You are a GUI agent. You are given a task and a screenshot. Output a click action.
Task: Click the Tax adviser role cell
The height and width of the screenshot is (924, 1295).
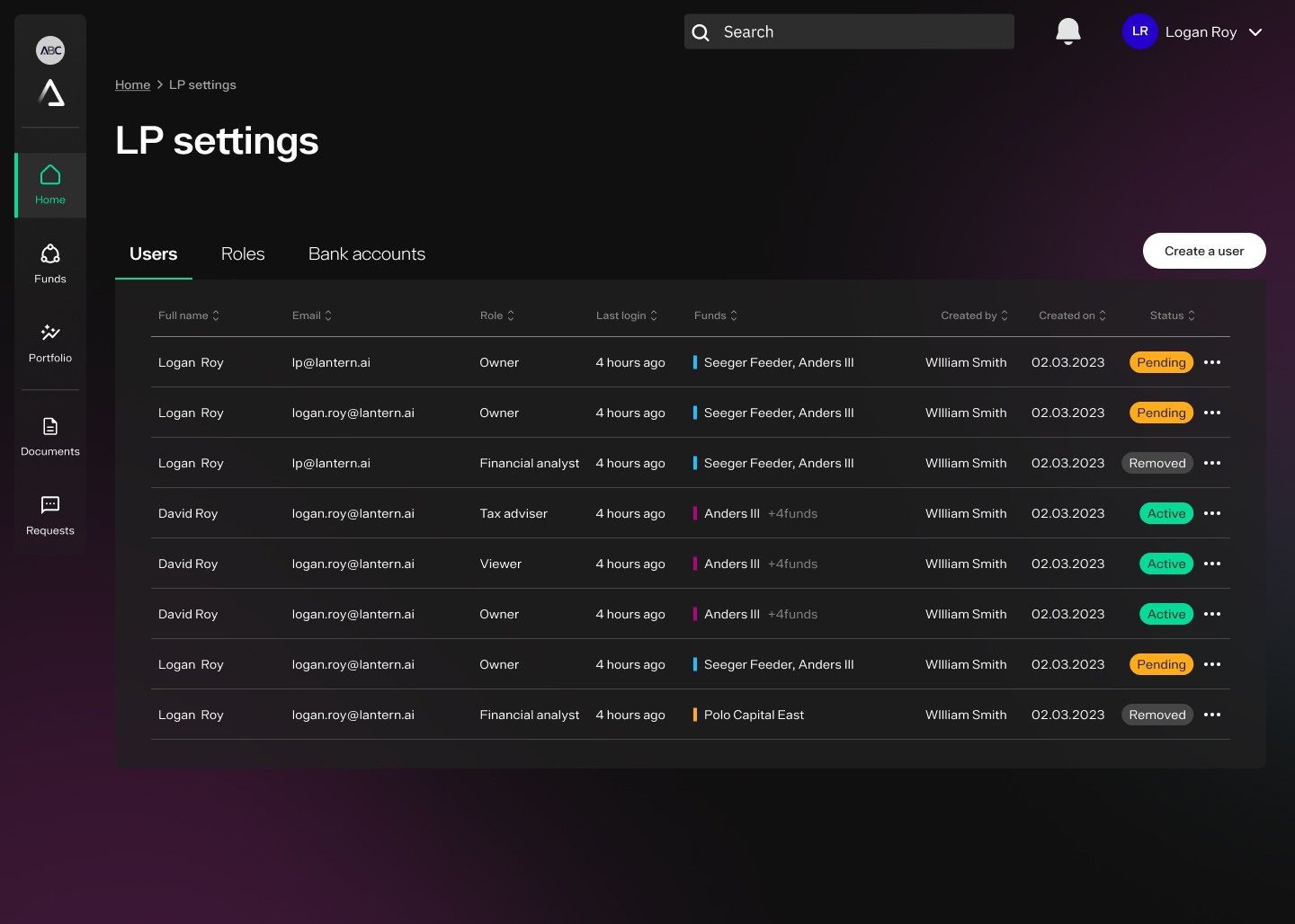(514, 513)
